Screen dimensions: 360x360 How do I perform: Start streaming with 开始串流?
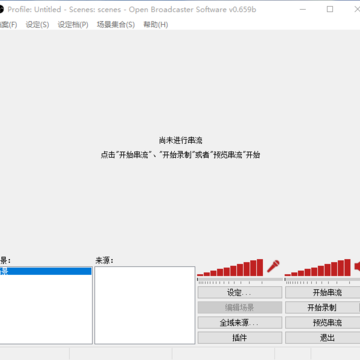tap(323, 293)
